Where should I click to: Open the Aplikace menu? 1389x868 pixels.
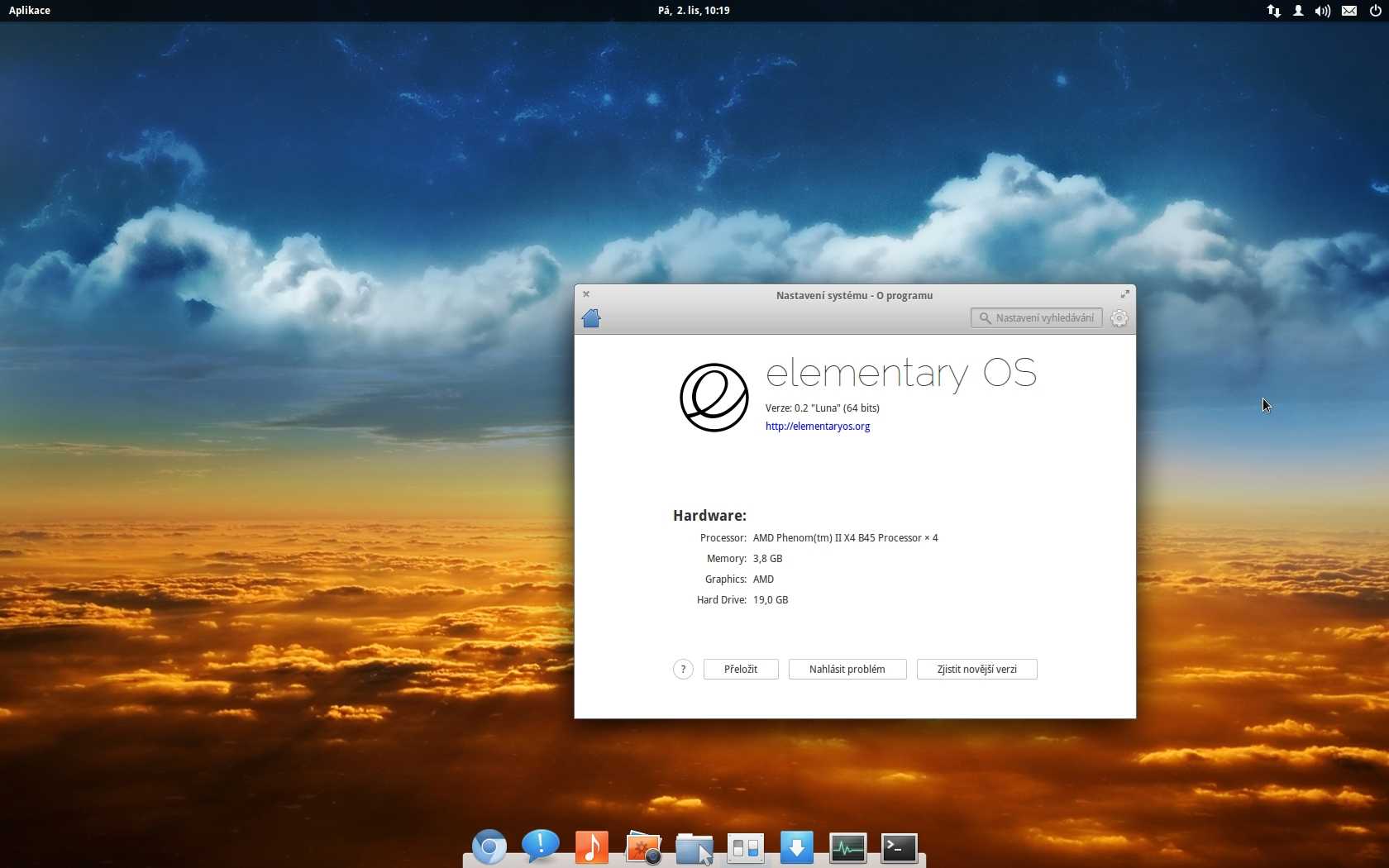tap(30, 11)
